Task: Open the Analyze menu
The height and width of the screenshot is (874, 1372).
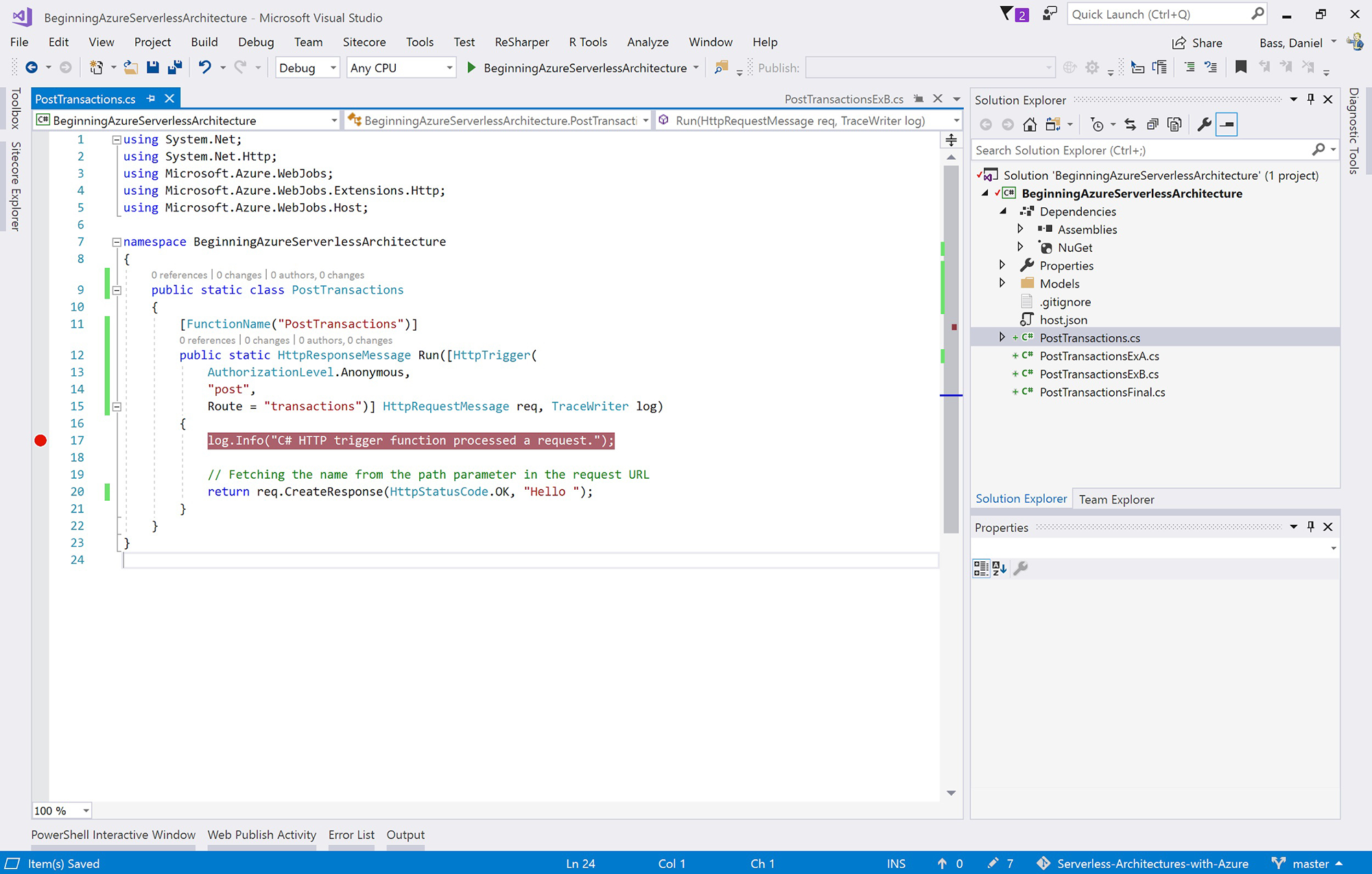Action: (648, 42)
